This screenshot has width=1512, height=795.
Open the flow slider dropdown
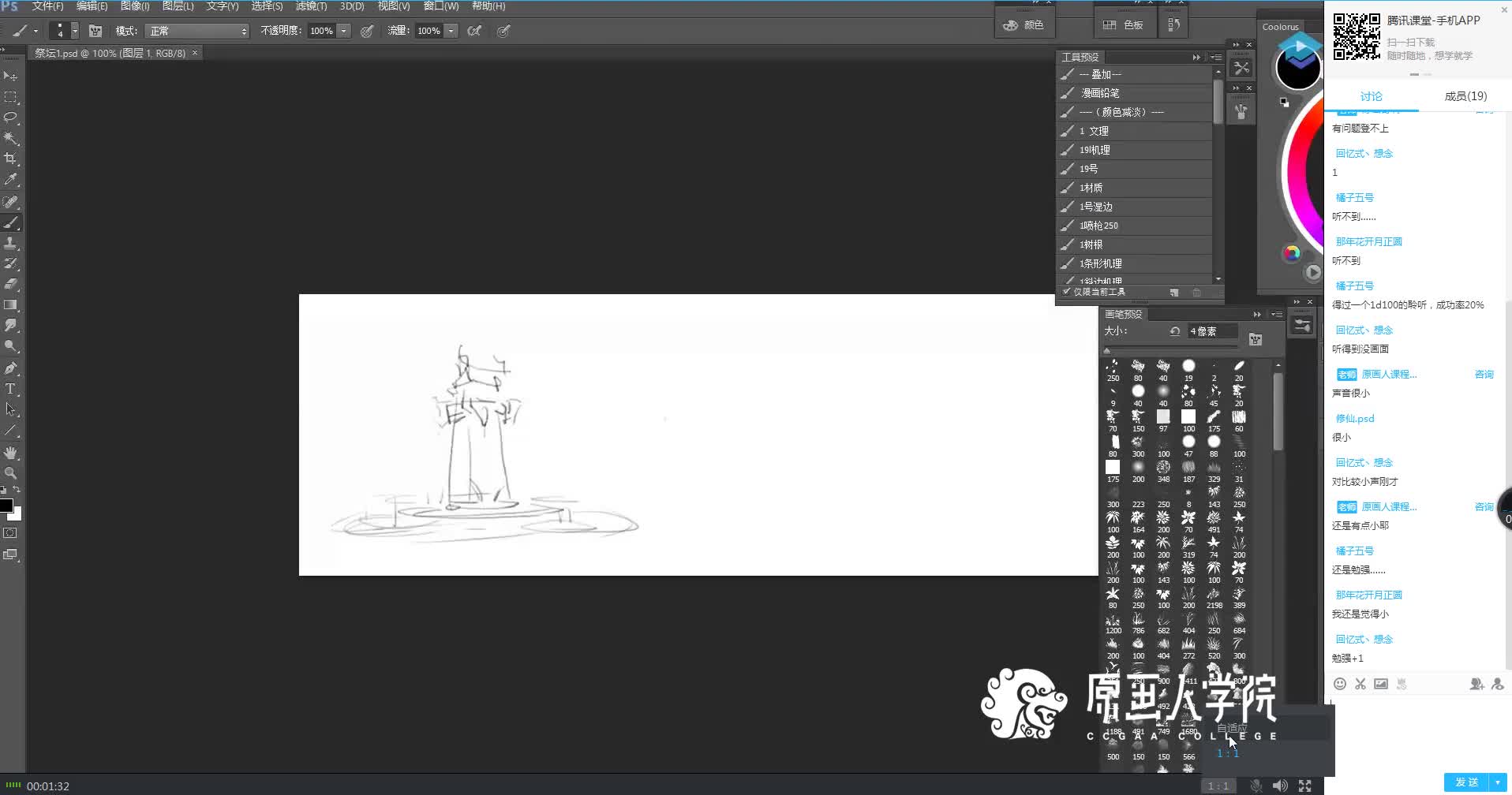point(451,31)
